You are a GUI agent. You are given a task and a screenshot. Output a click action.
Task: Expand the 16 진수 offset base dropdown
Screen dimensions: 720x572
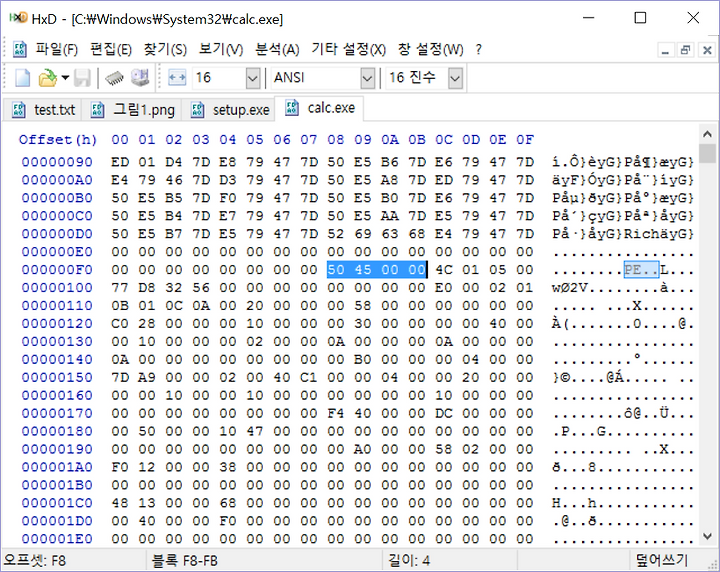(455, 78)
